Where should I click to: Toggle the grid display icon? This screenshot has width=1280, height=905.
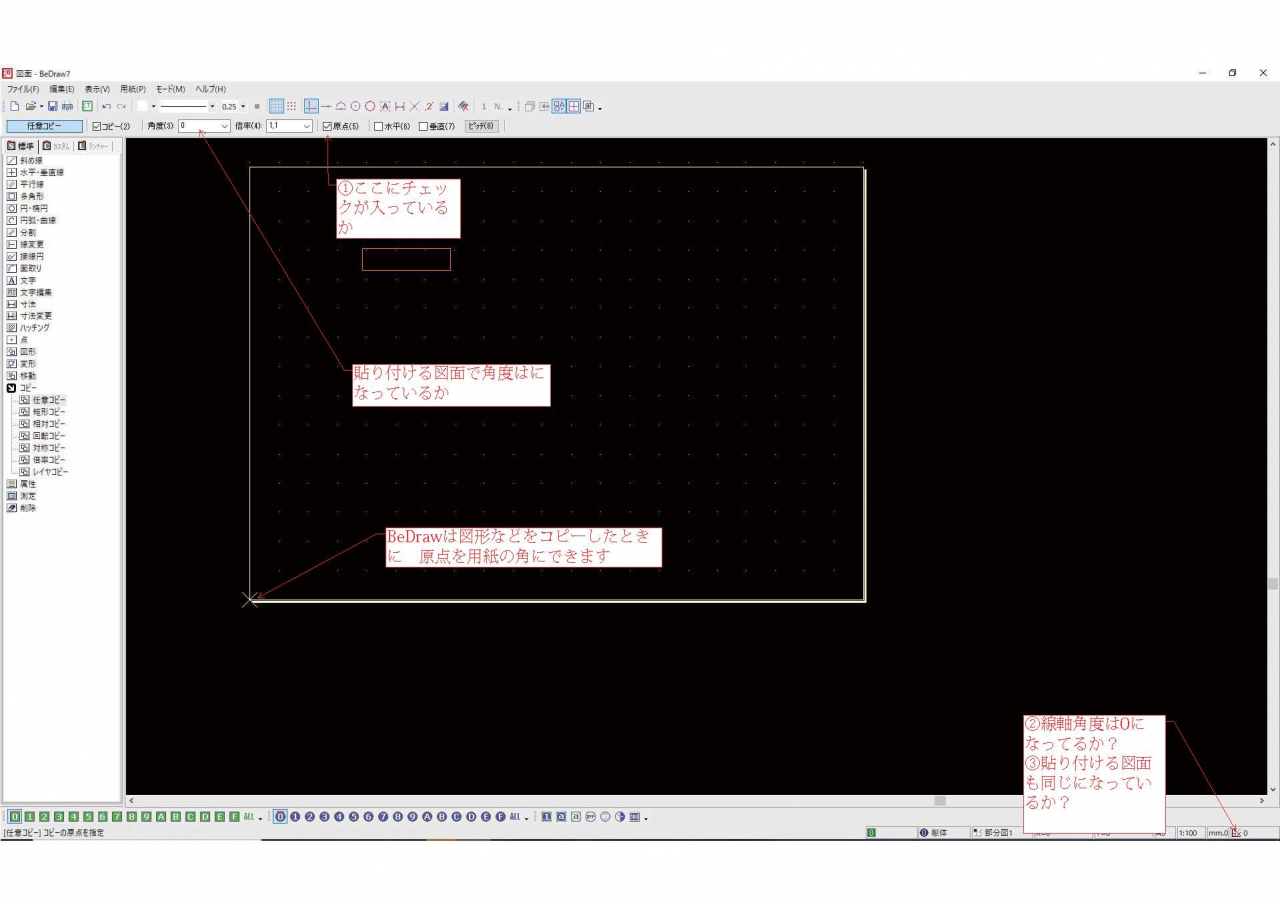click(x=276, y=106)
